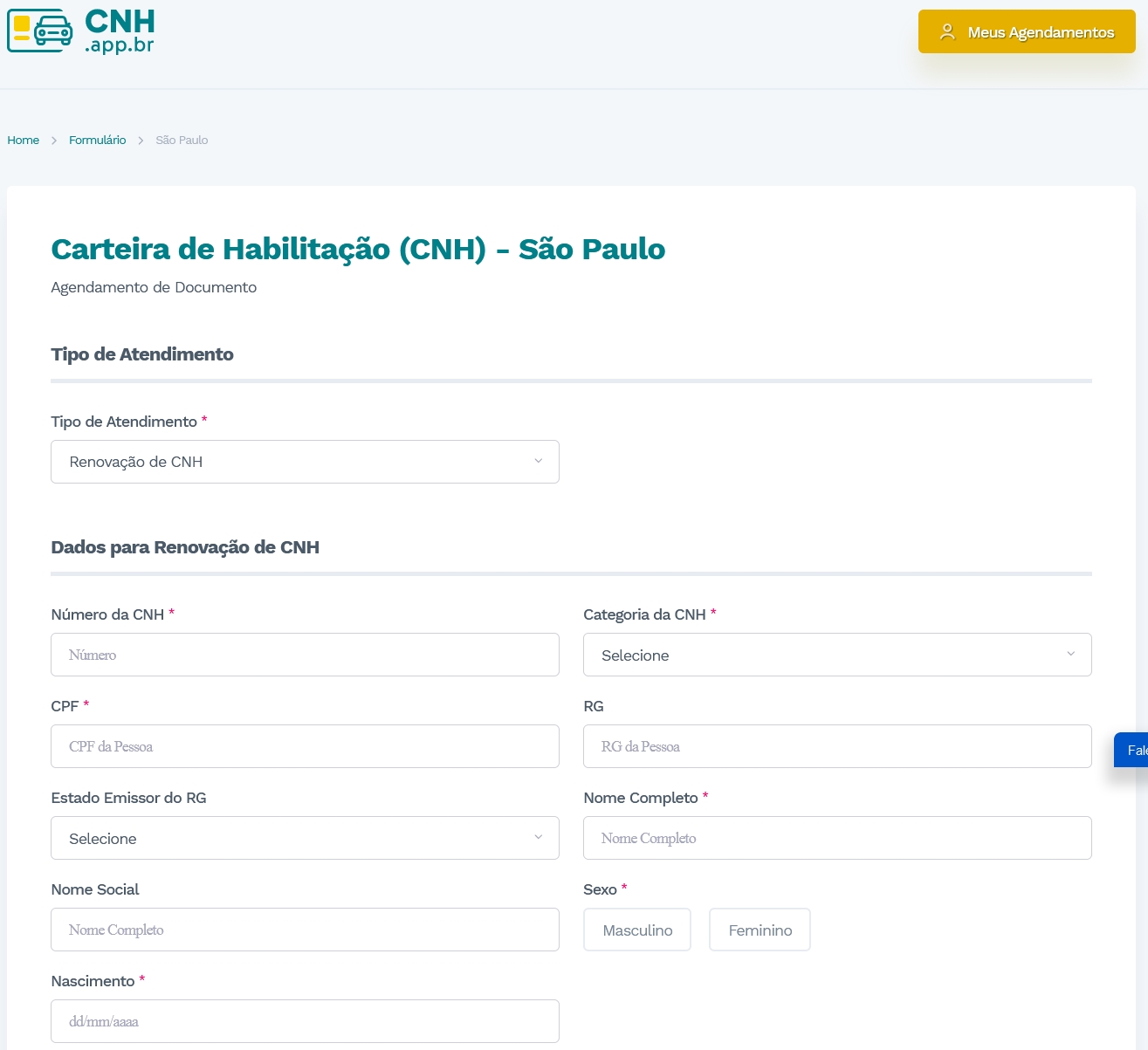The image size is (1148, 1050).
Task: Open the blue Fale chat tab
Action: coord(1131,750)
